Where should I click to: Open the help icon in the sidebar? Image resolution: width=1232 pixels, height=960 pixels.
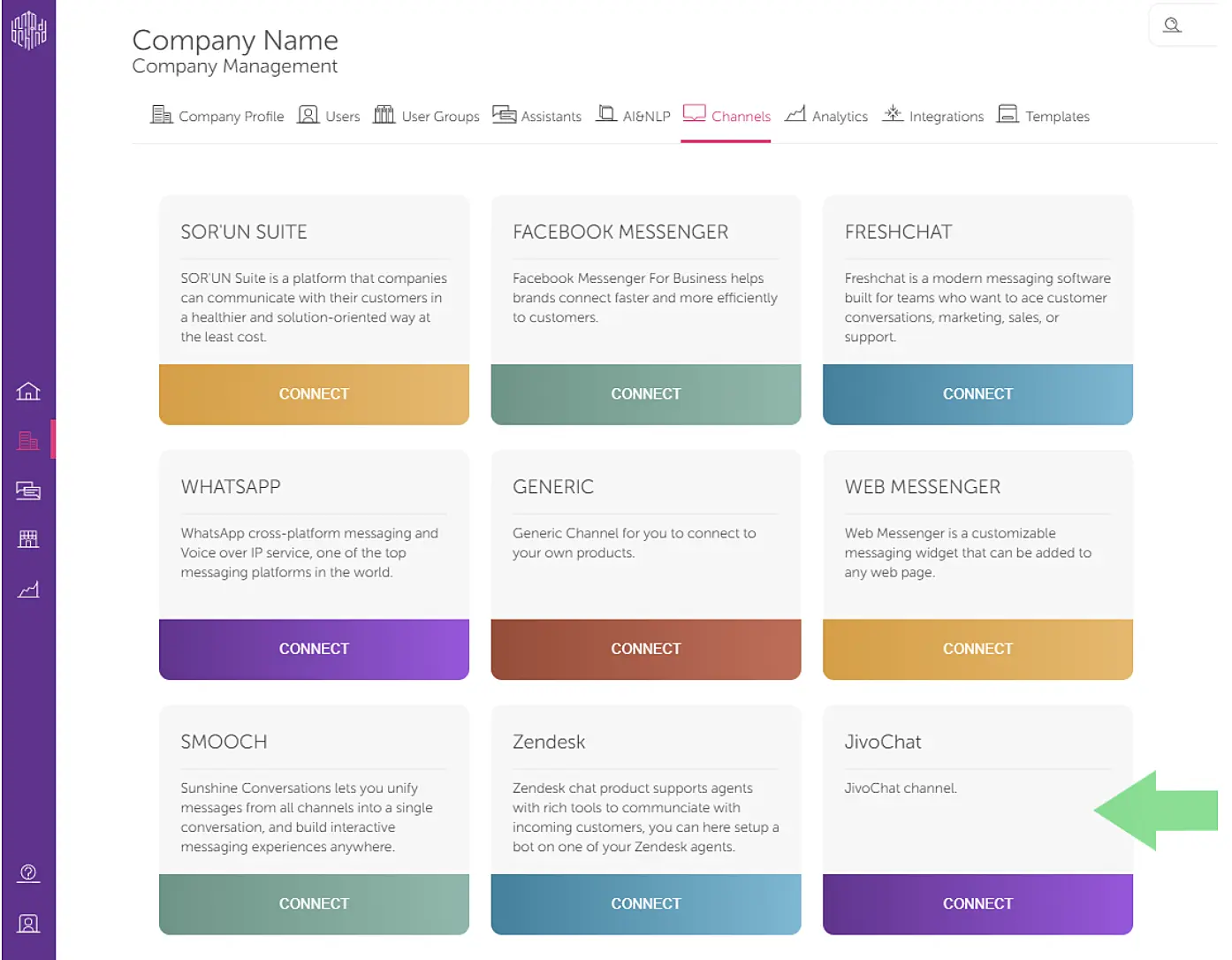pos(28,873)
